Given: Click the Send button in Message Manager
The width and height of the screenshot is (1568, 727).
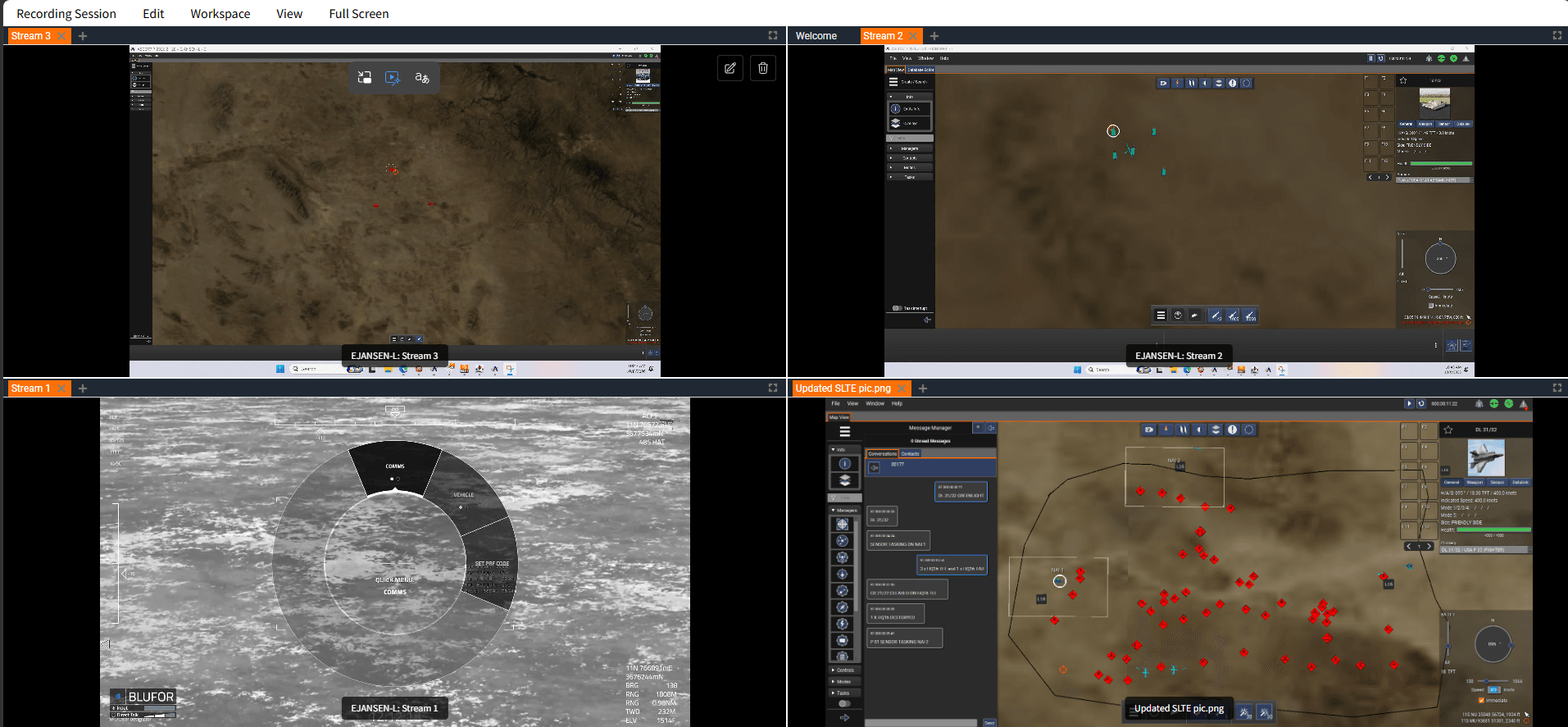Looking at the screenshot, I should [x=989, y=723].
